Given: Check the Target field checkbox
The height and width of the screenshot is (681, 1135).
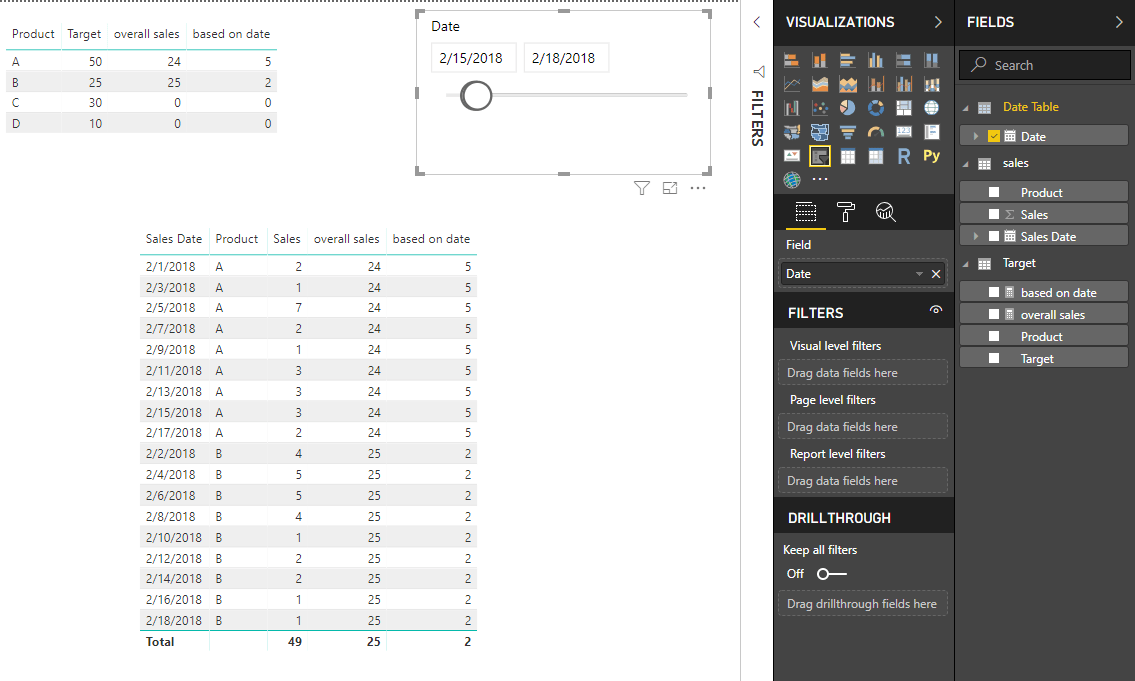Looking at the screenshot, I should tap(994, 358).
